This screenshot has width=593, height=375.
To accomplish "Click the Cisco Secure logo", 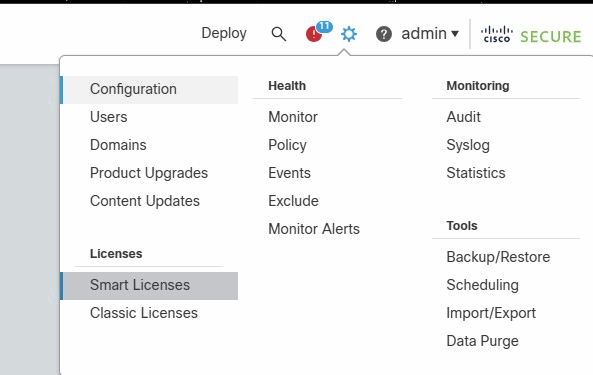I will pos(531,35).
